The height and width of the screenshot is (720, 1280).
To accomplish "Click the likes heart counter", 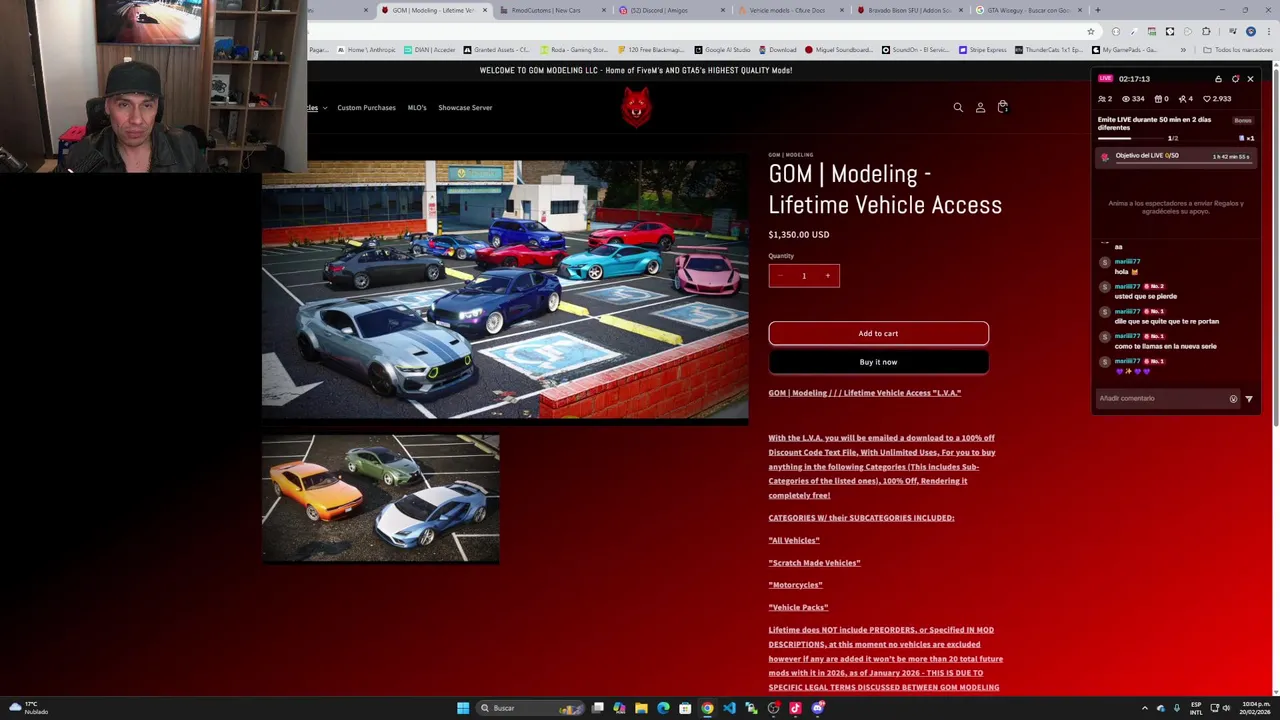I will 1217,99.
